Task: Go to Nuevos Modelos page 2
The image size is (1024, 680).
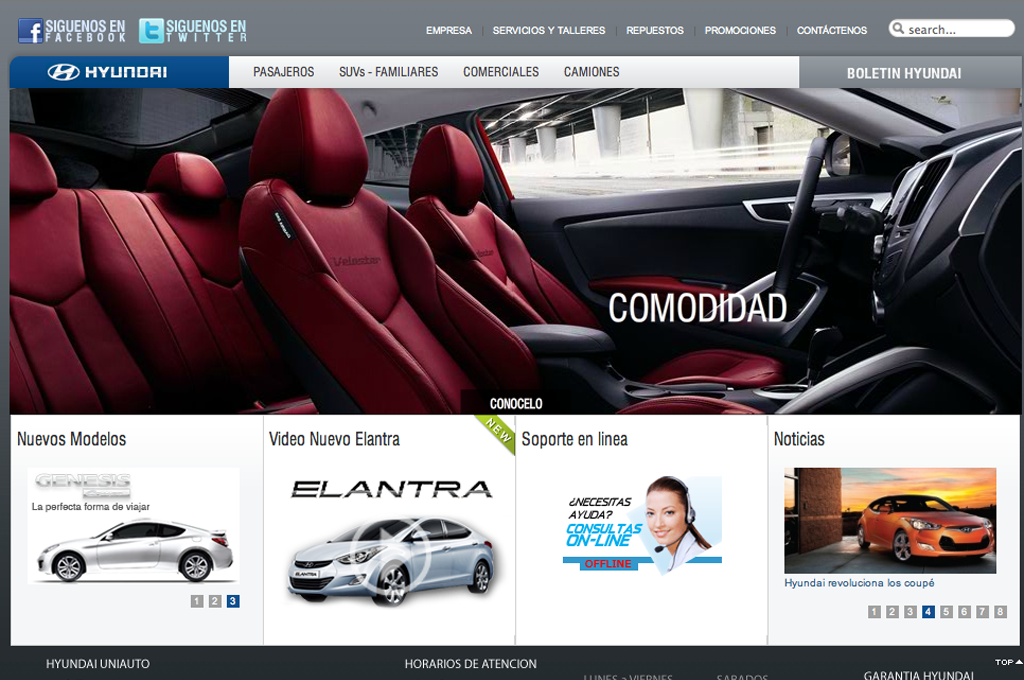Action: pyautogui.click(x=215, y=601)
